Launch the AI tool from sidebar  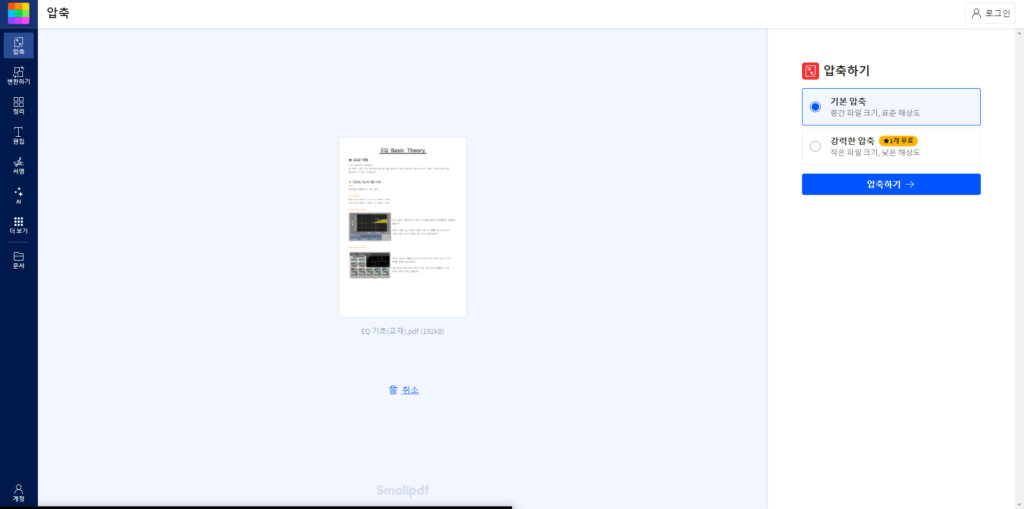pyautogui.click(x=18, y=195)
